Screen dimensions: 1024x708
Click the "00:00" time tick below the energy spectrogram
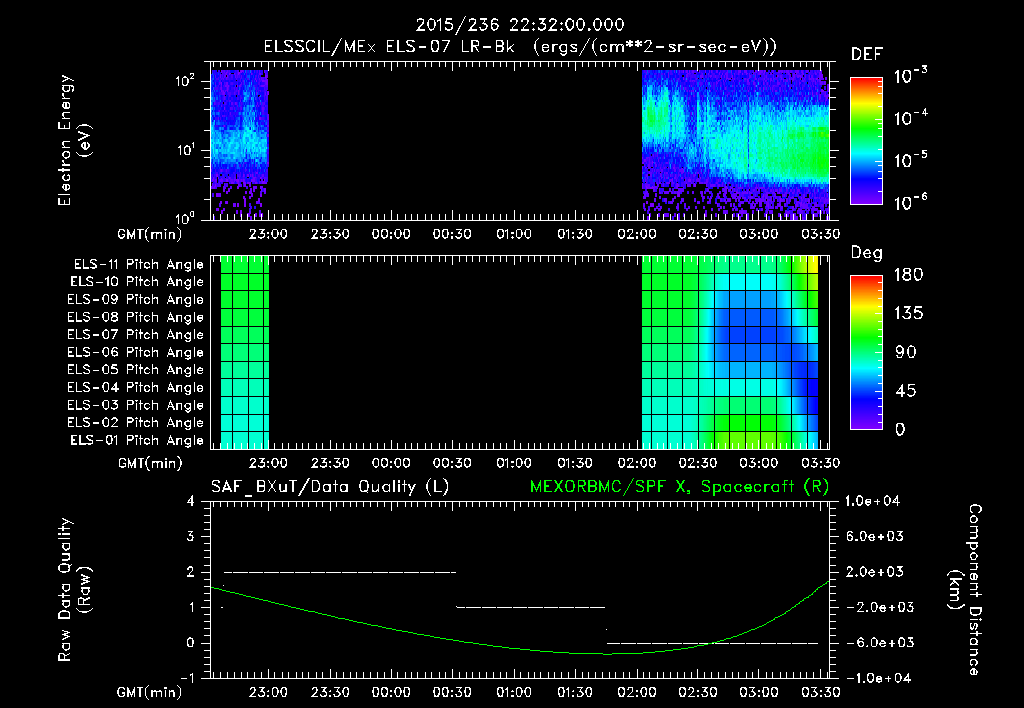click(391, 234)
